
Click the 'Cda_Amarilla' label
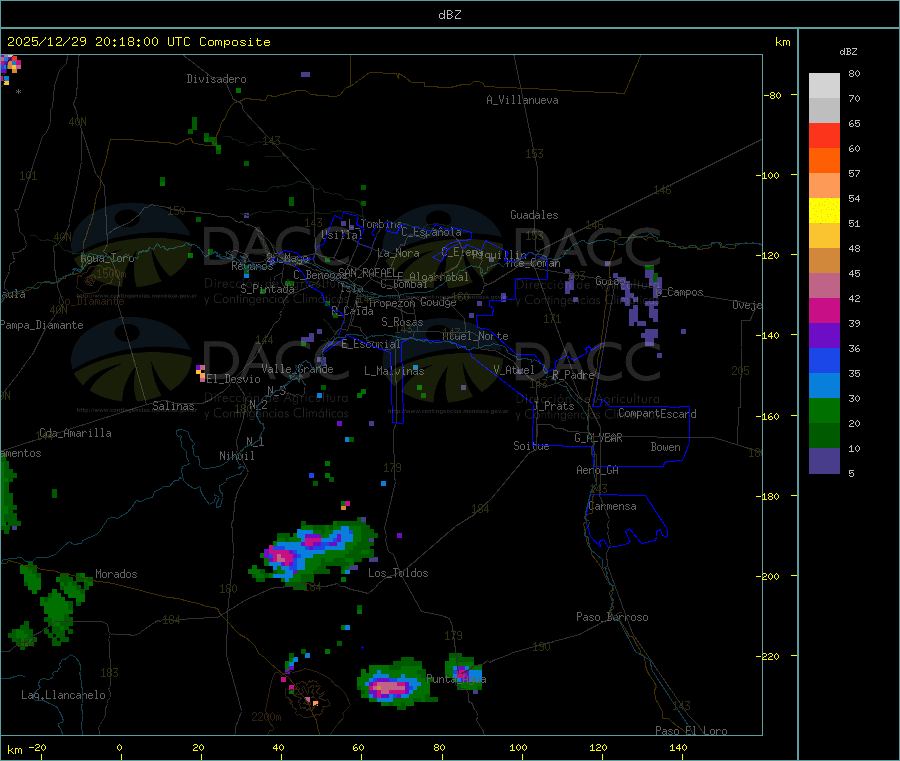coord(75,433)
